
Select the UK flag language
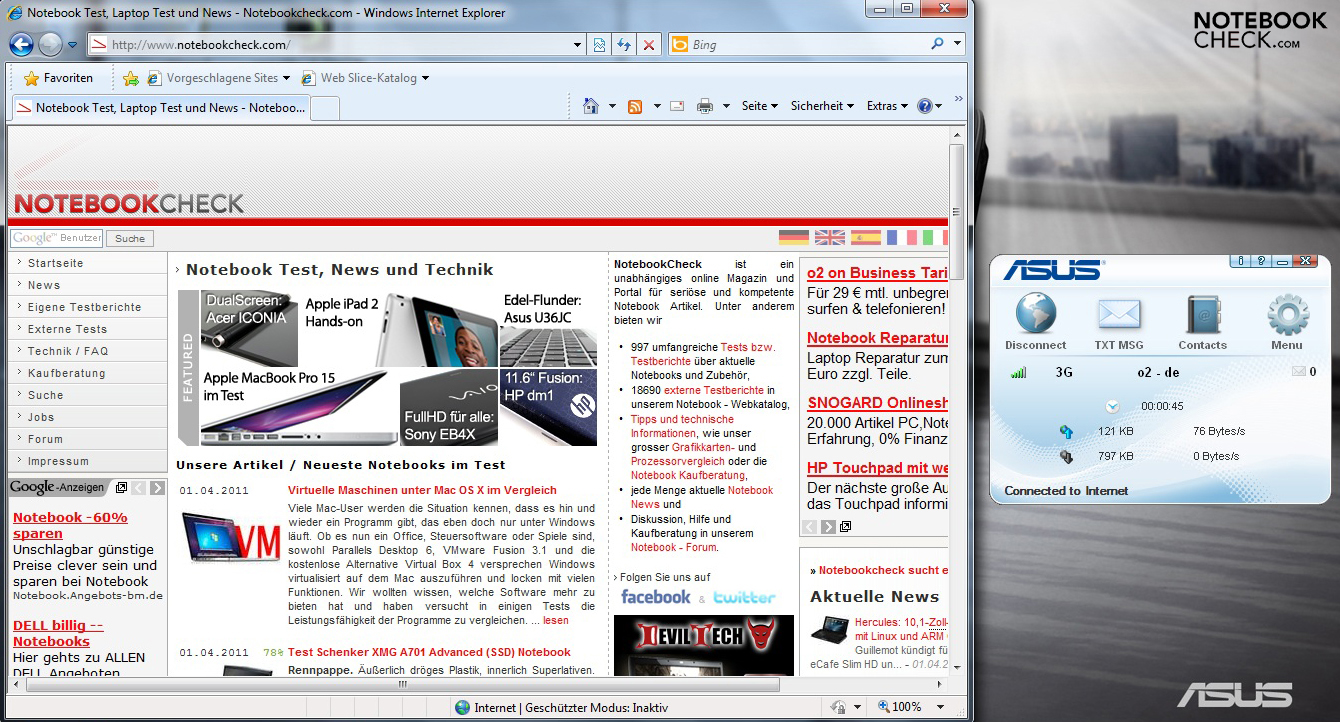point(830,237)
